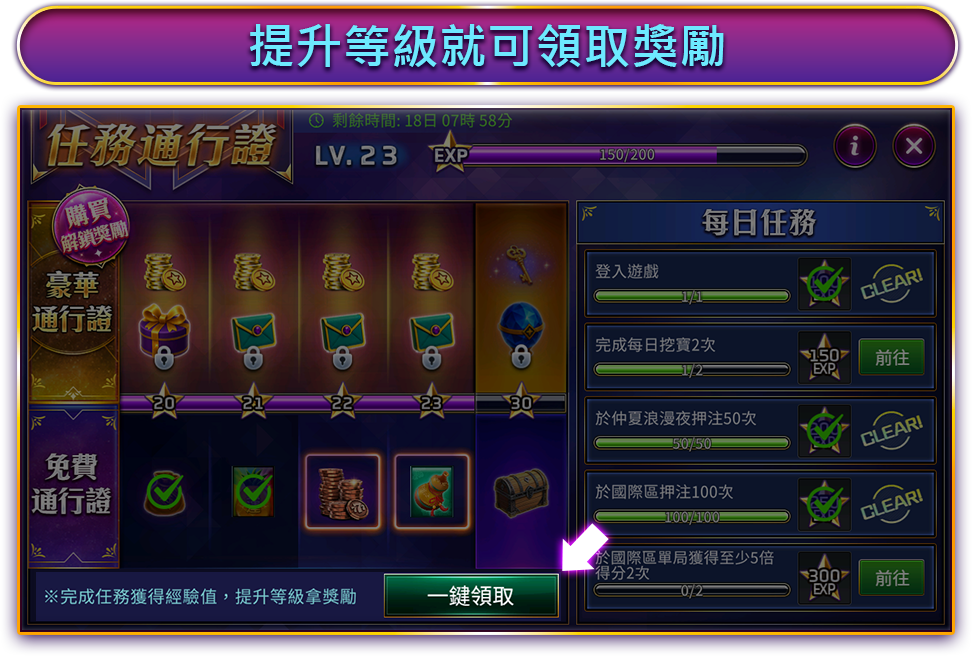Claim the green gourd card at level 23

tap(431, 492)
